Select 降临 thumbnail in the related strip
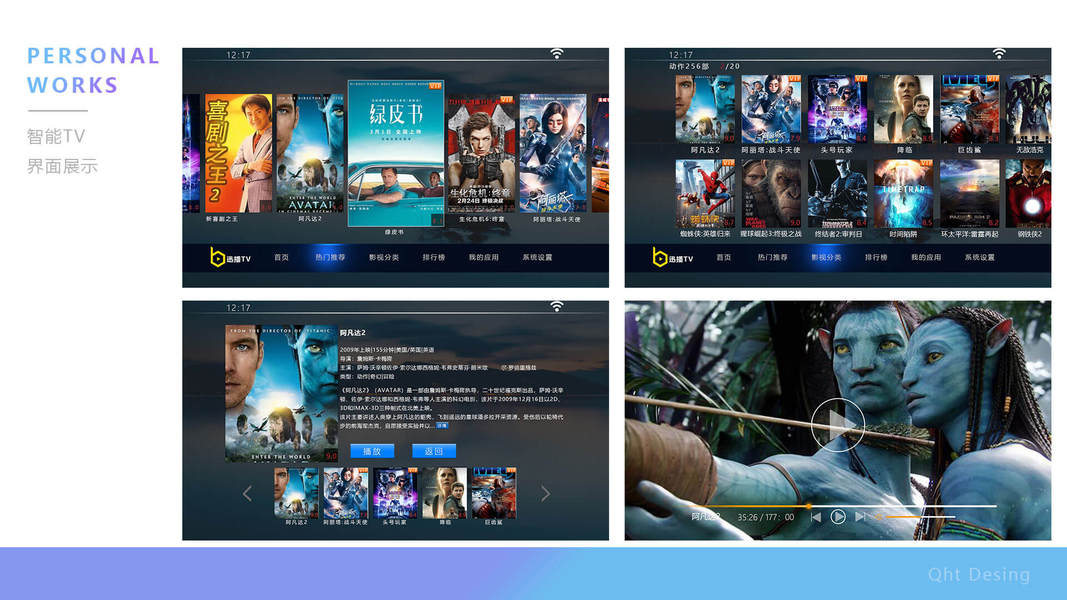 pos(444,493)
